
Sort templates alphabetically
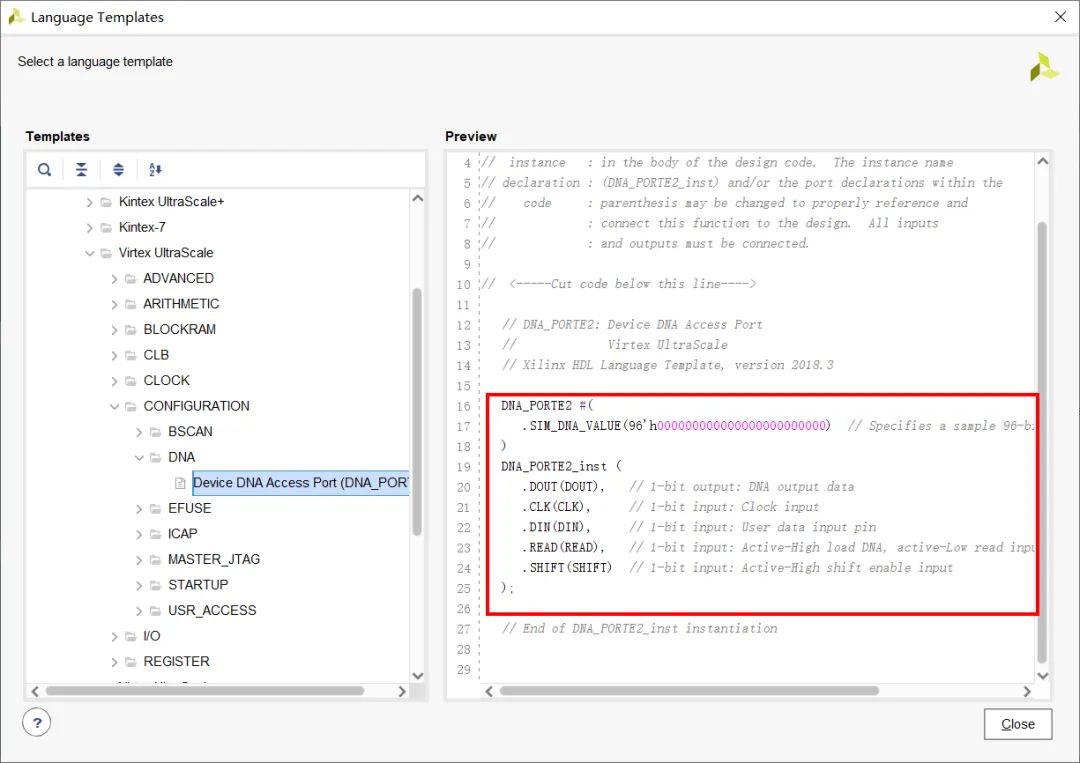pyautogui.click(x=155, y=169)
